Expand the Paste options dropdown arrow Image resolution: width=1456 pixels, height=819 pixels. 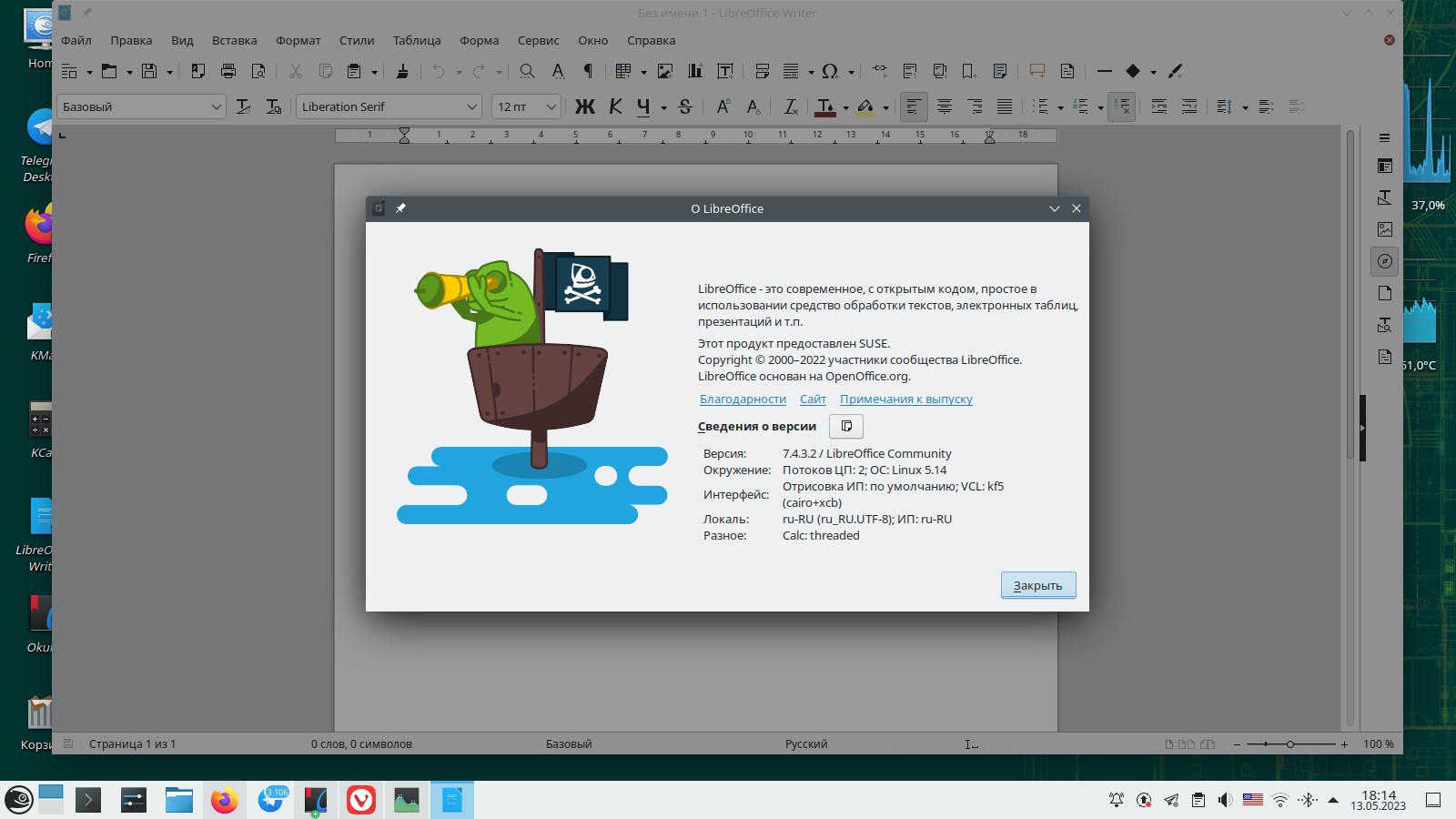[374, 72]
